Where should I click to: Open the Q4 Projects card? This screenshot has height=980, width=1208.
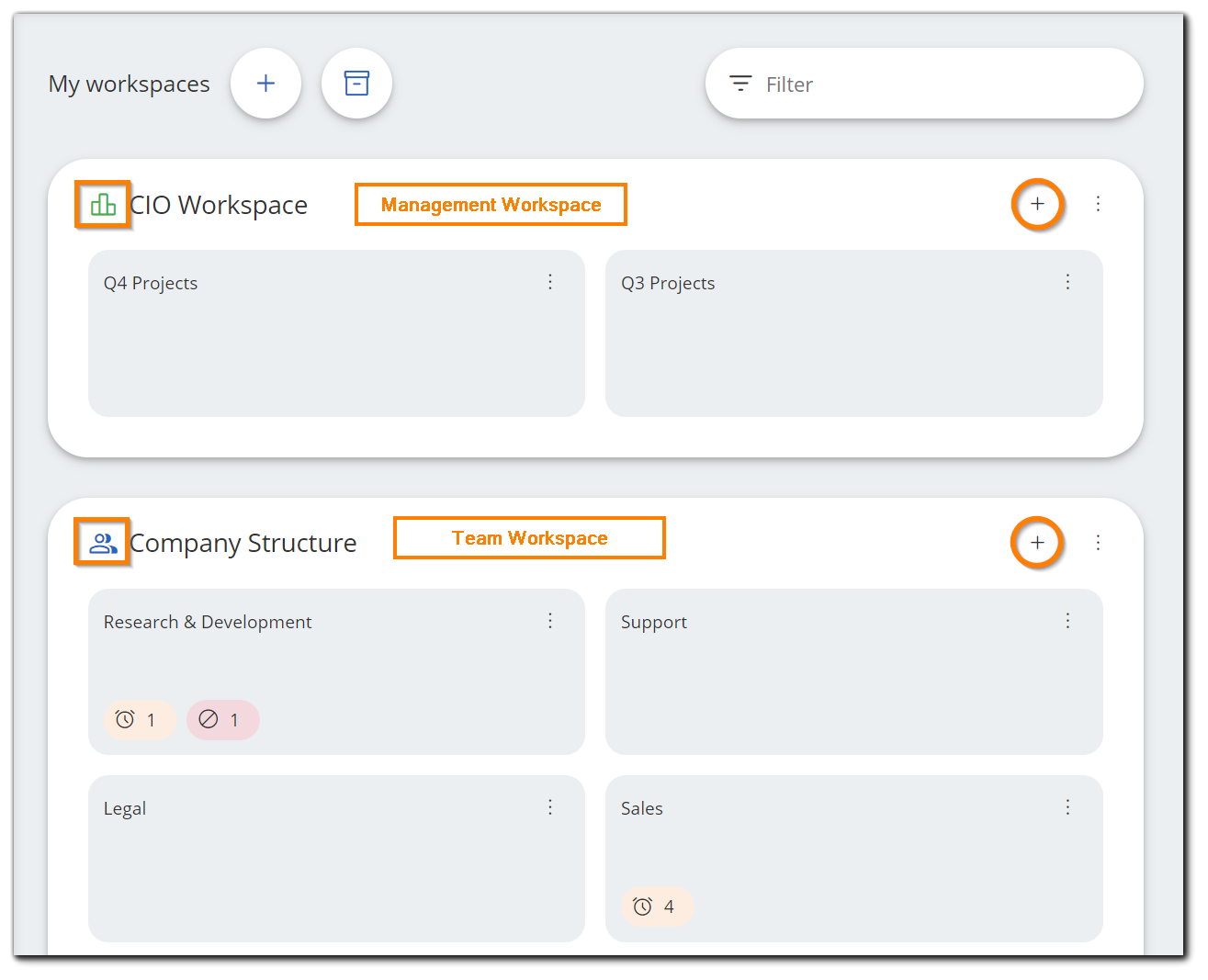(x=336, y=333)
